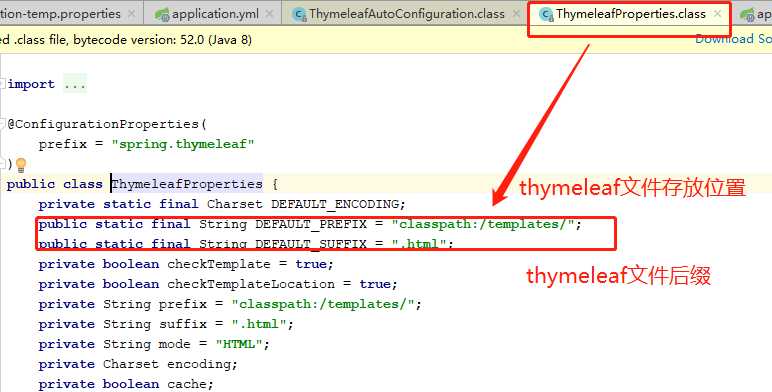Close the application.yml tab

click(269, 14)
